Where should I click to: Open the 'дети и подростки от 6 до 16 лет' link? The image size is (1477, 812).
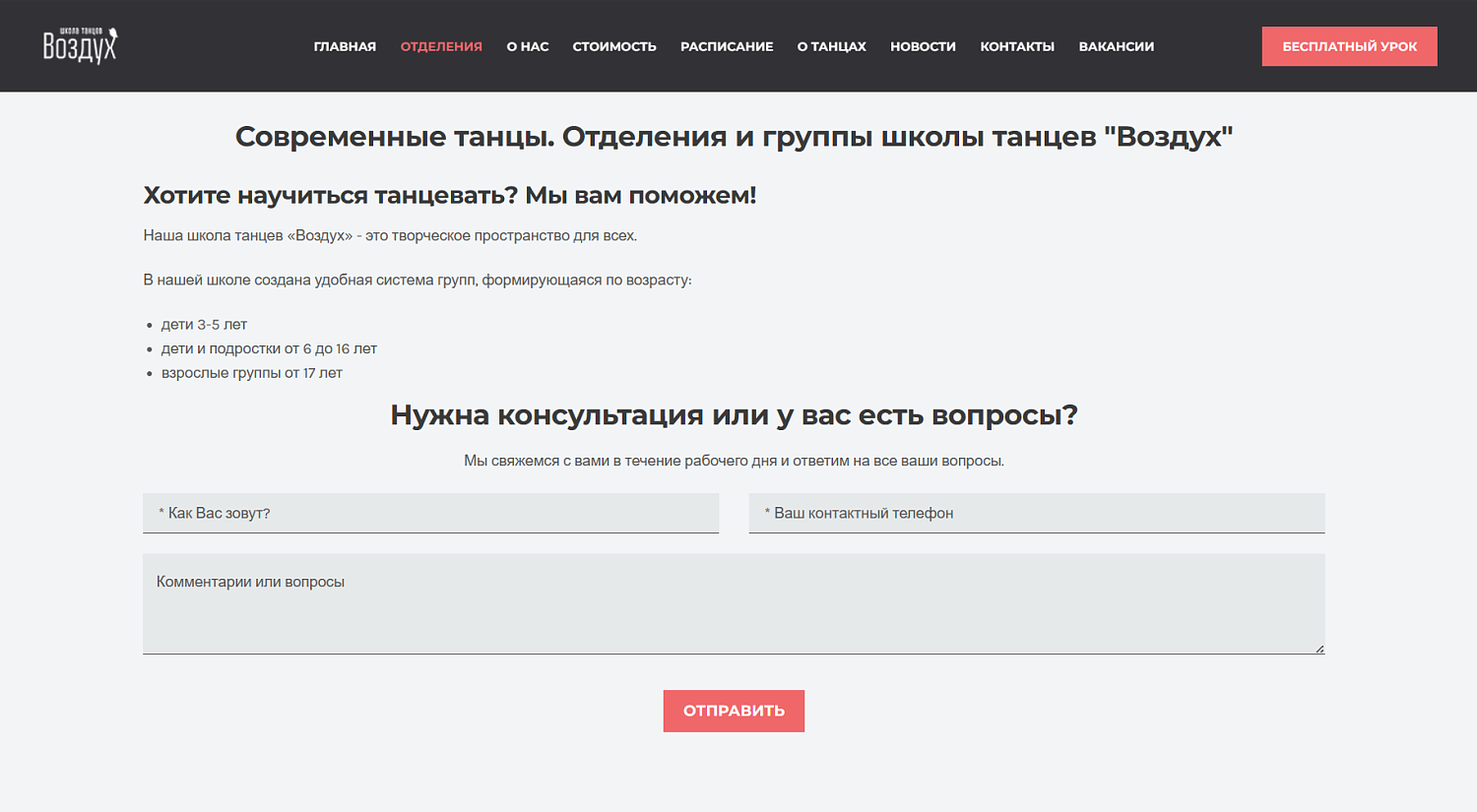[270, 348]
